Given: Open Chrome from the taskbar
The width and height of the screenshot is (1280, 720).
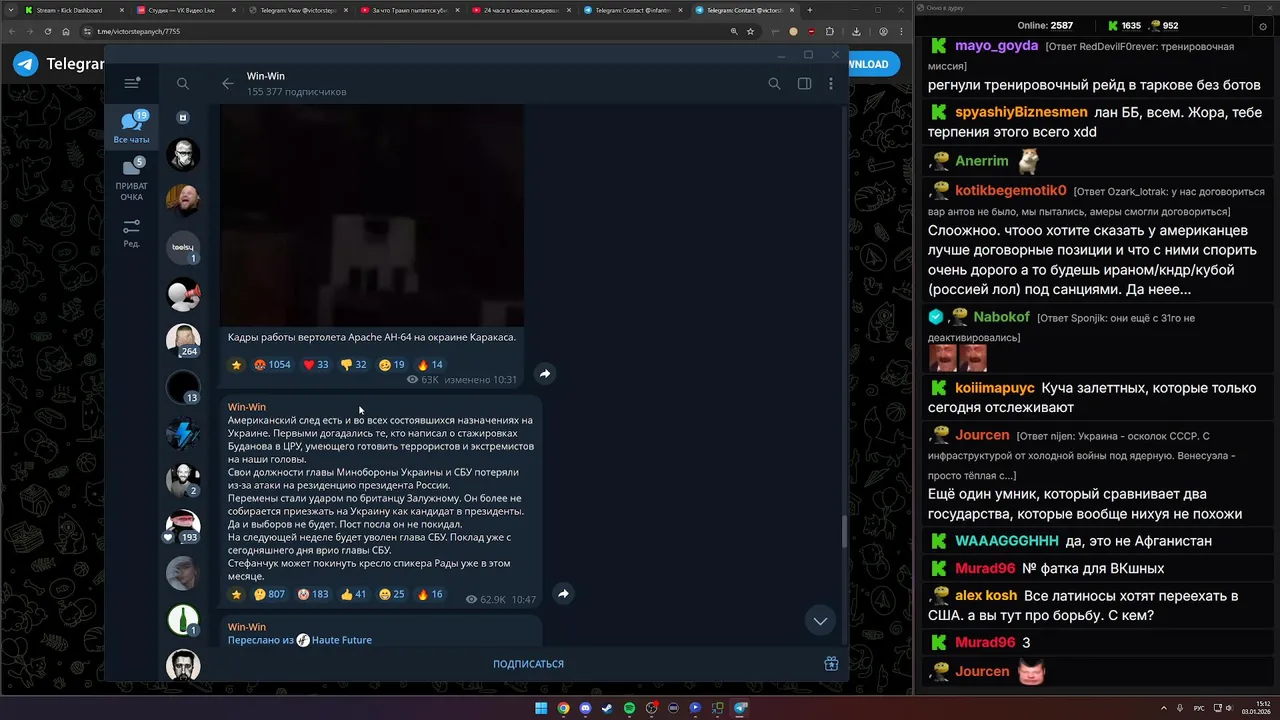Looking at the screenshot, I should [563, 708].
